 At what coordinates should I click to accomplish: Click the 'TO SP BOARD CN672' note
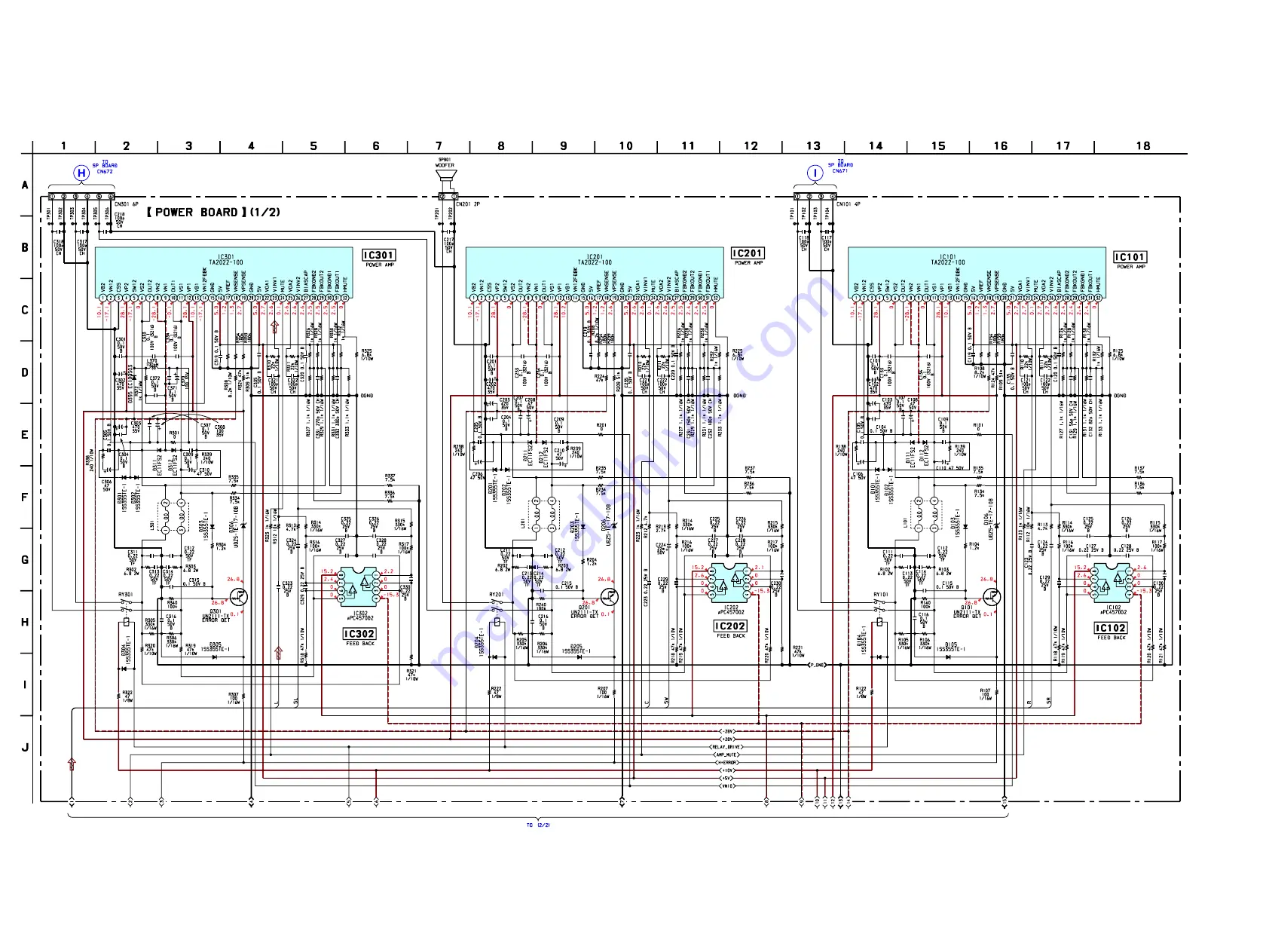(x=105, y=166)
